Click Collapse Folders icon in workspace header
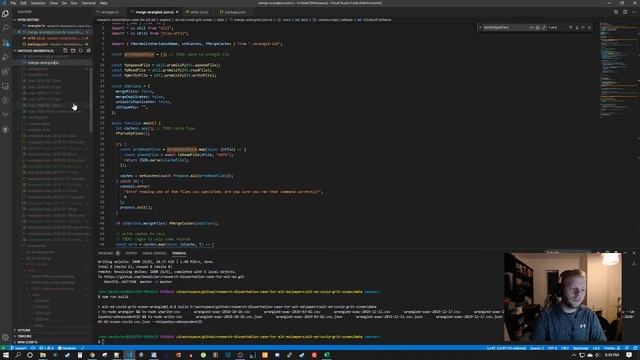 tap(88, 51)
